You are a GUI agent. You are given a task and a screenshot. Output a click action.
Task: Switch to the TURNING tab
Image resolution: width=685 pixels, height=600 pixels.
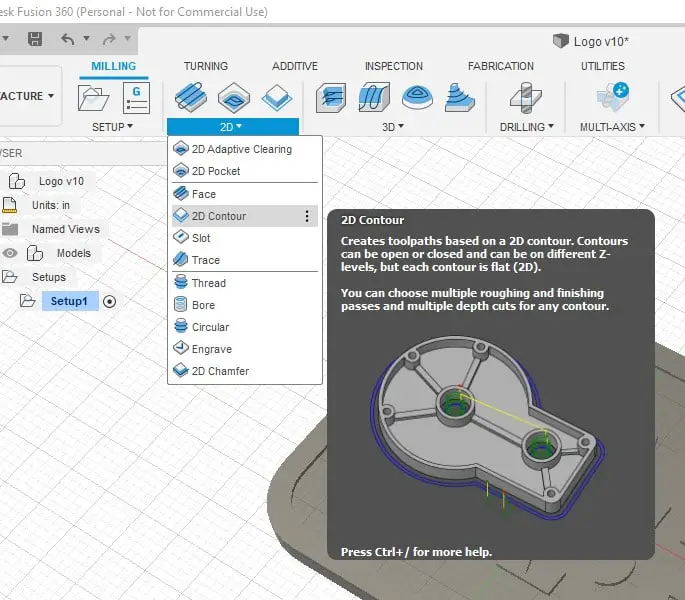(206, 66)
